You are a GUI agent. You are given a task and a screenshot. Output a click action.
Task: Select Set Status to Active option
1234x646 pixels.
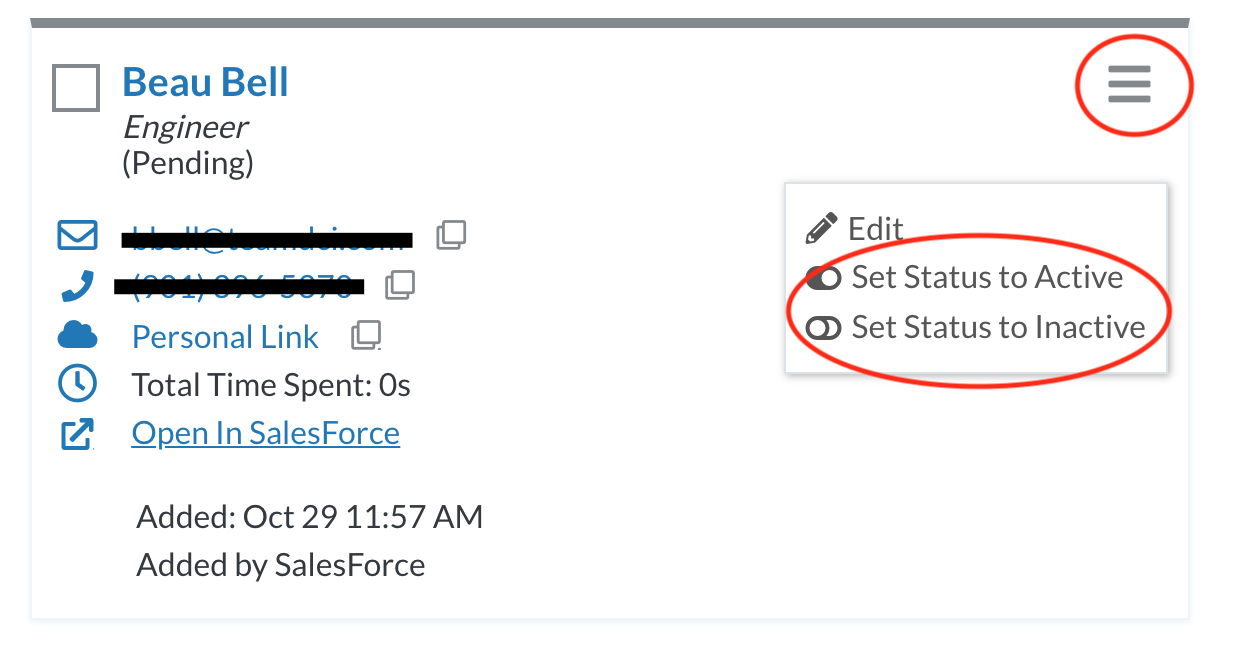[x=964, y=278]
